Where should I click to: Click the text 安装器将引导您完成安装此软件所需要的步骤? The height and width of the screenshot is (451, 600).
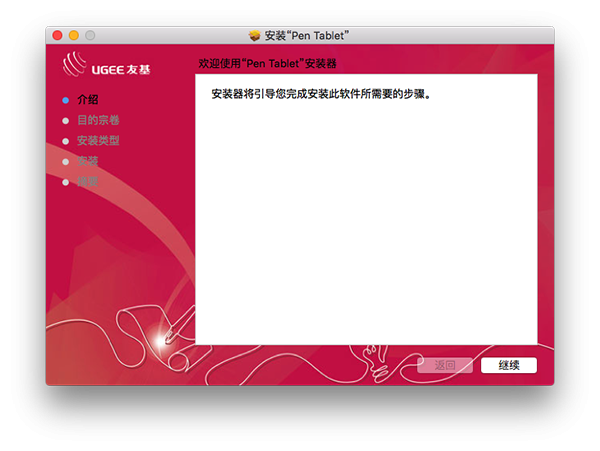[x=321, y=94]
